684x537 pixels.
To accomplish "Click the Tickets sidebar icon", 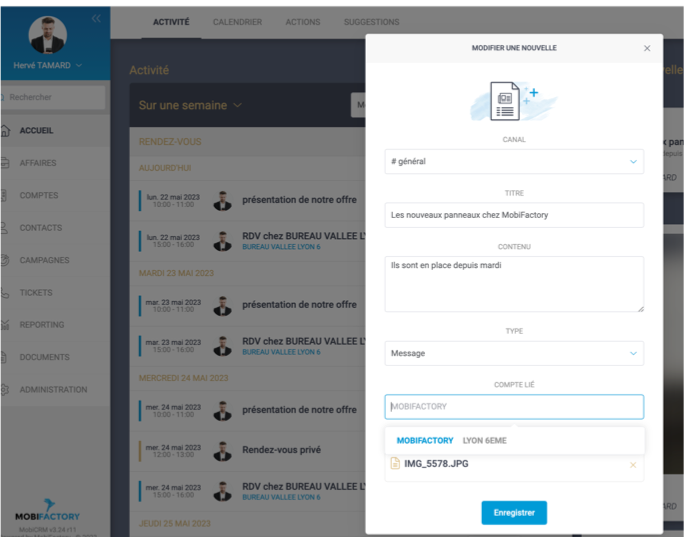I will 5,293.
